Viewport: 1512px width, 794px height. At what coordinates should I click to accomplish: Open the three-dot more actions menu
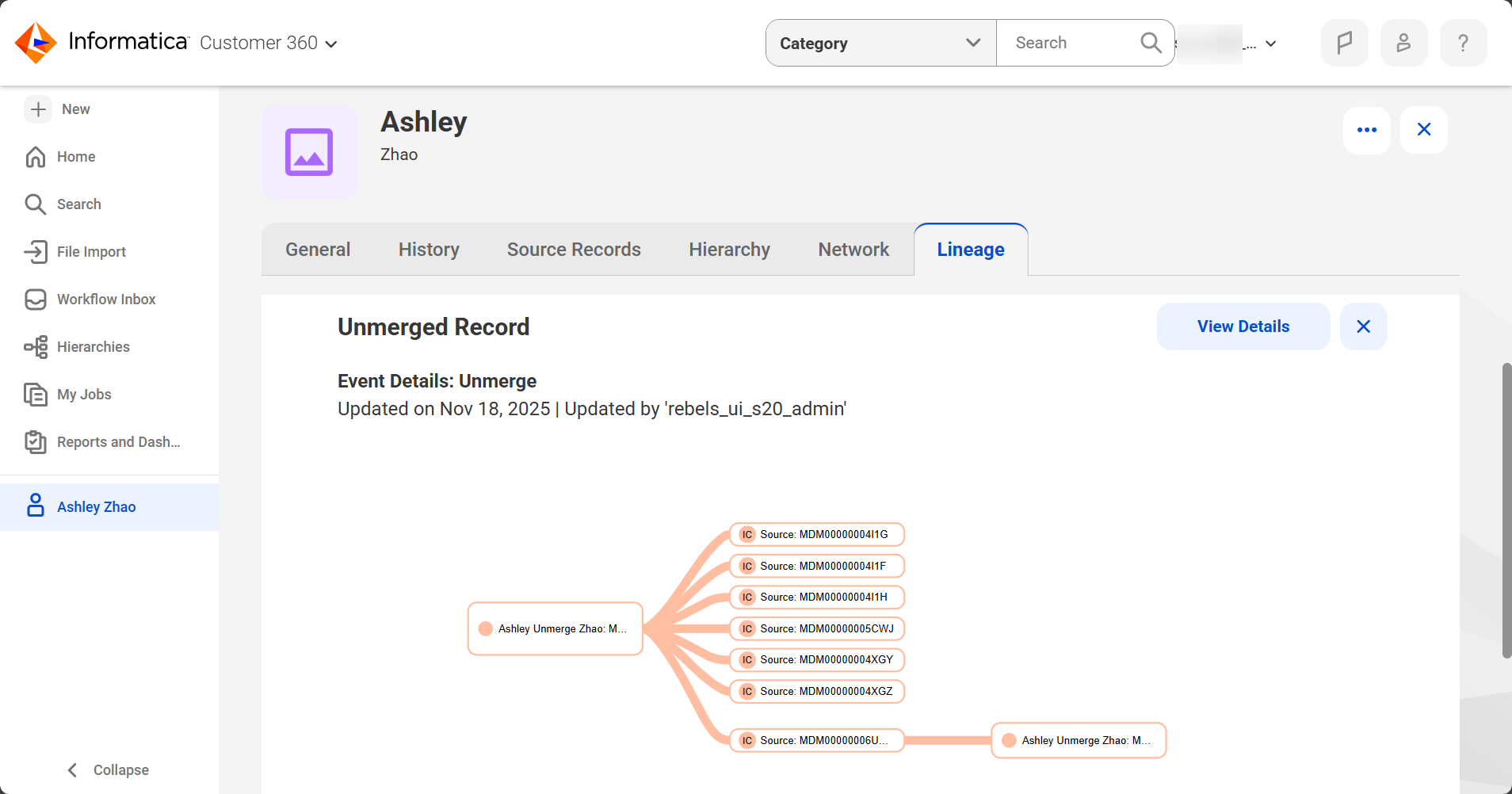coord(1366,130)
